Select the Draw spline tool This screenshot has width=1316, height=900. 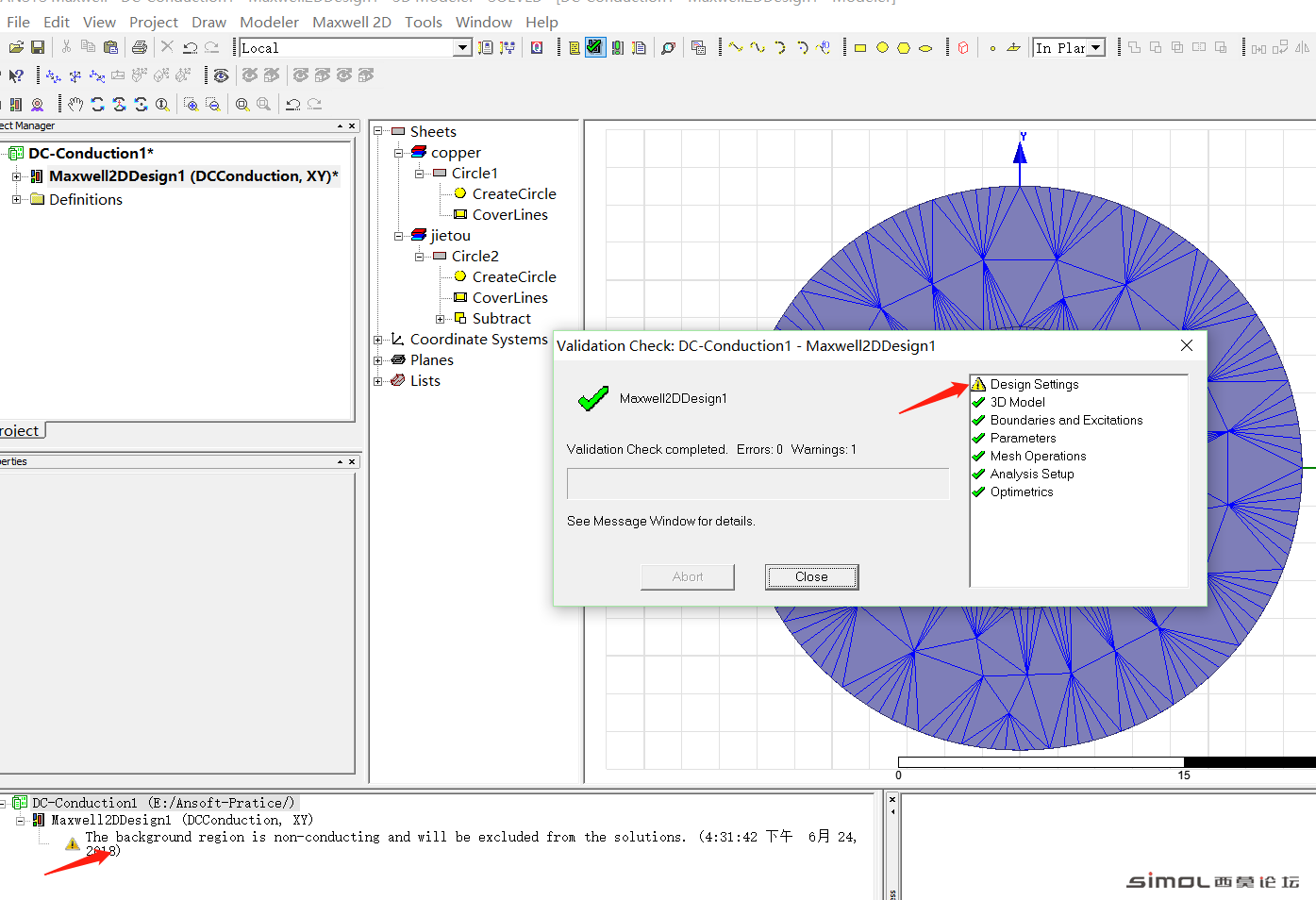pos(758,47)
